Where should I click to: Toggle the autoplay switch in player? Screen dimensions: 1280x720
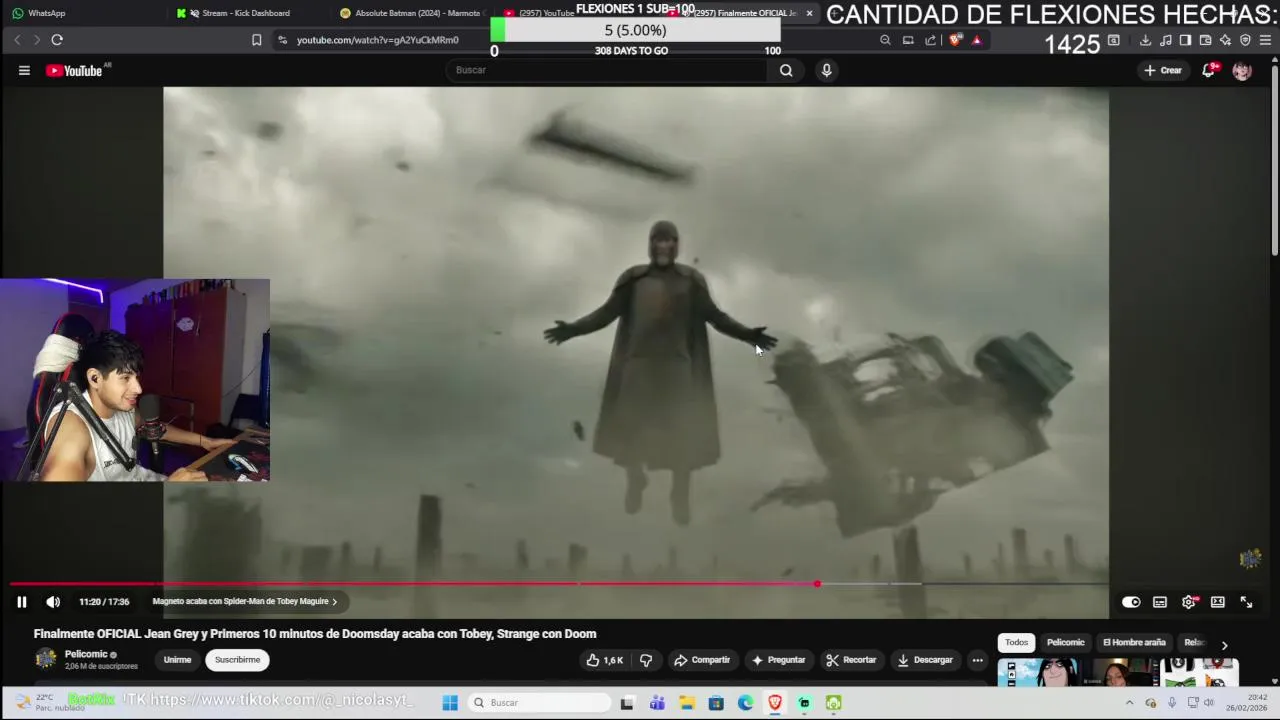(1131, 602)
